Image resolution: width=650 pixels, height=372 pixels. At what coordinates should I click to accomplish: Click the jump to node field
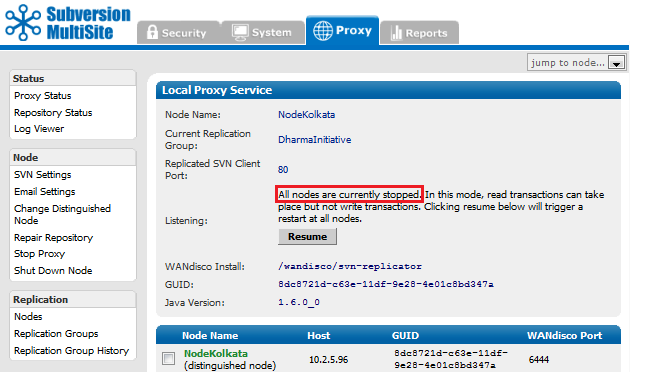tap(576, 62)
